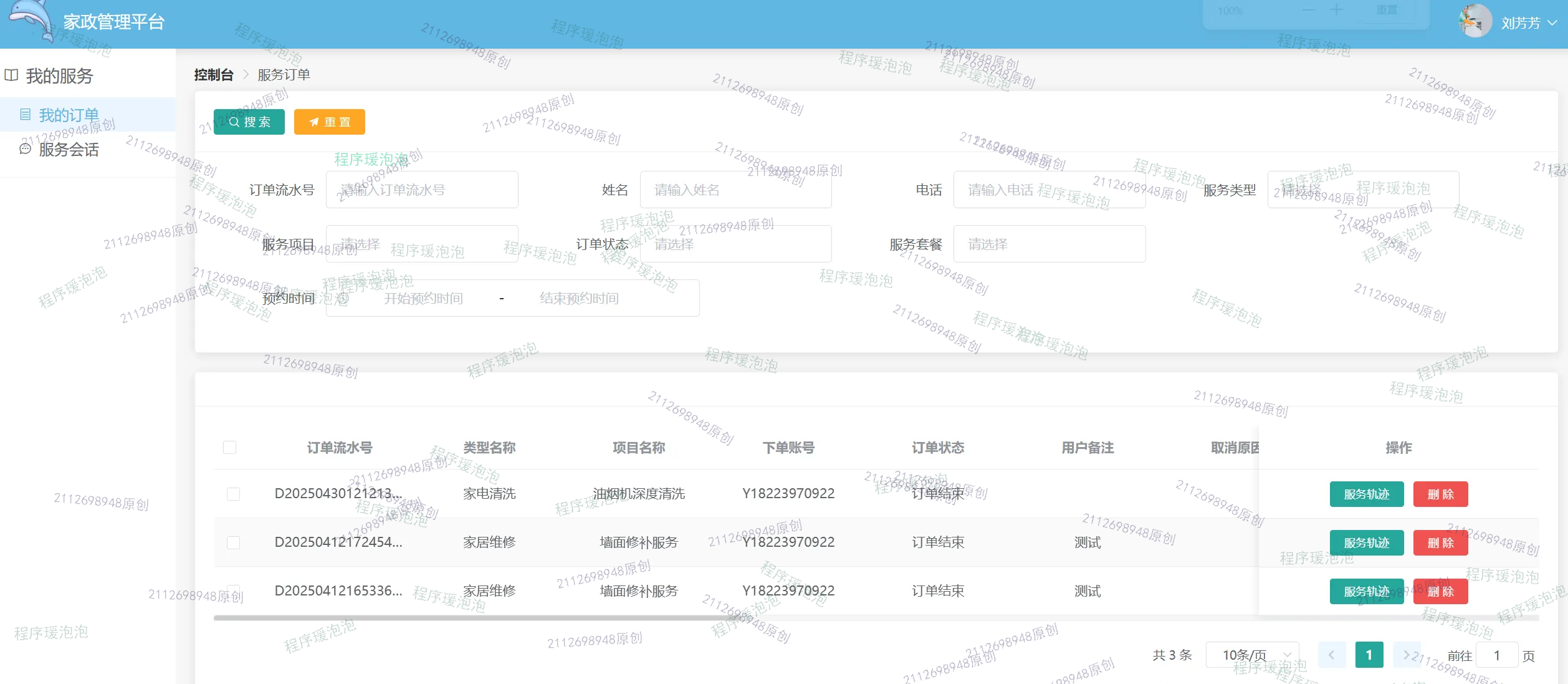Click 控制台 in the breadcrumb
Viewport: 1568px width, 684px height.
click(x=213, y=75)
